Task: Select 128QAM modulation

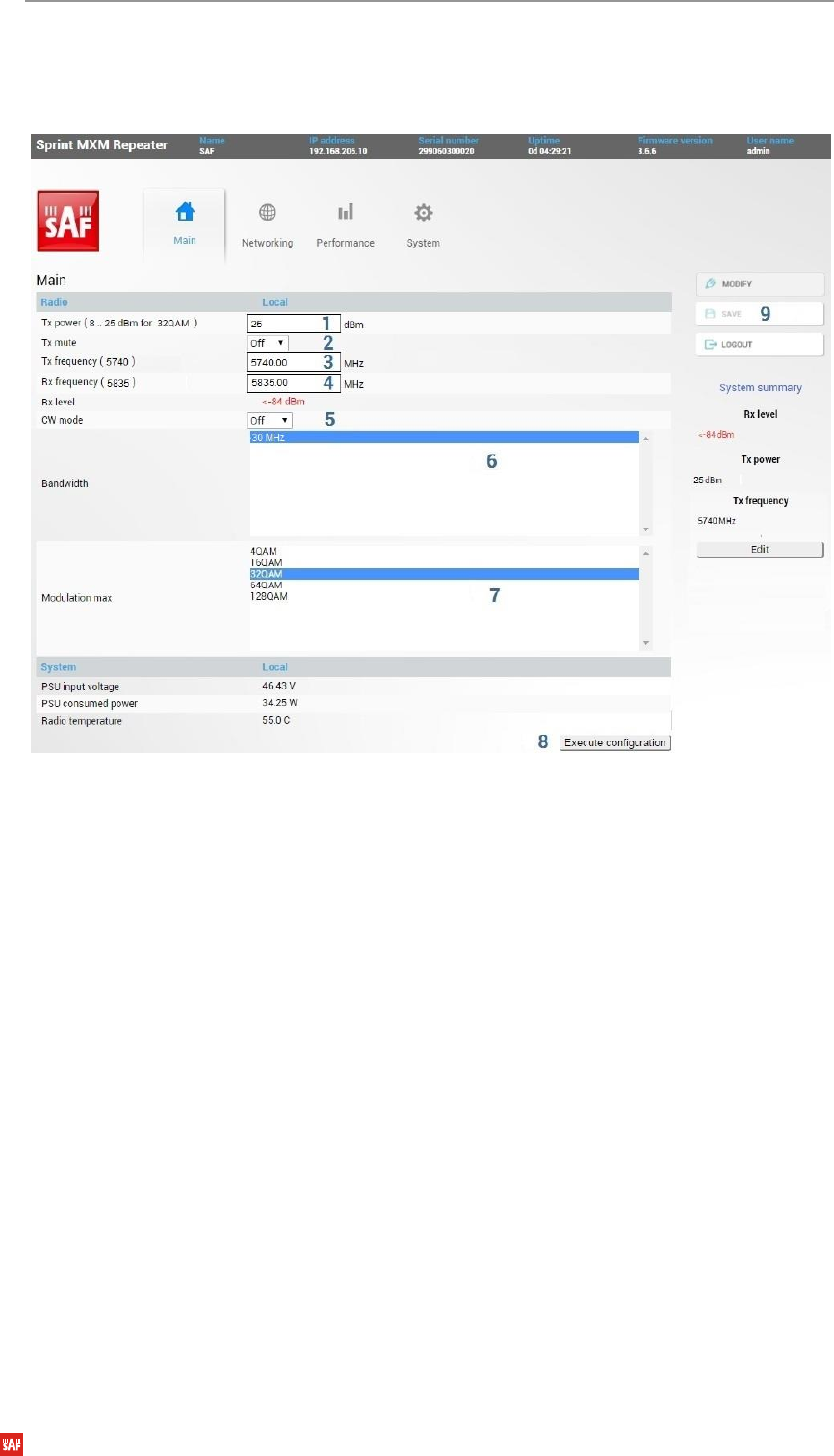Action: [445, 596]
